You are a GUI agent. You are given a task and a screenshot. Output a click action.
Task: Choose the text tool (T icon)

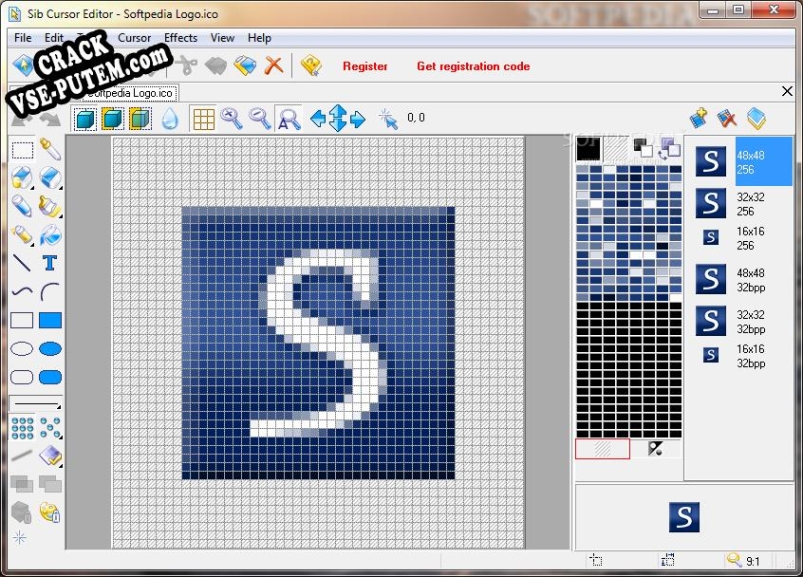pyautogui.click(x=50, y=263)
